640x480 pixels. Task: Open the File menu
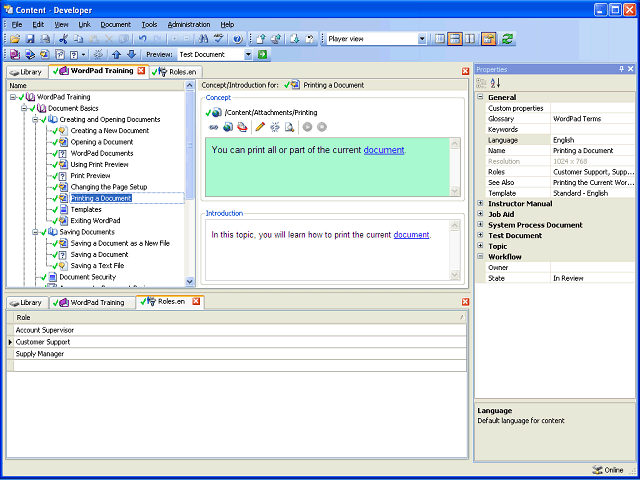17,24
